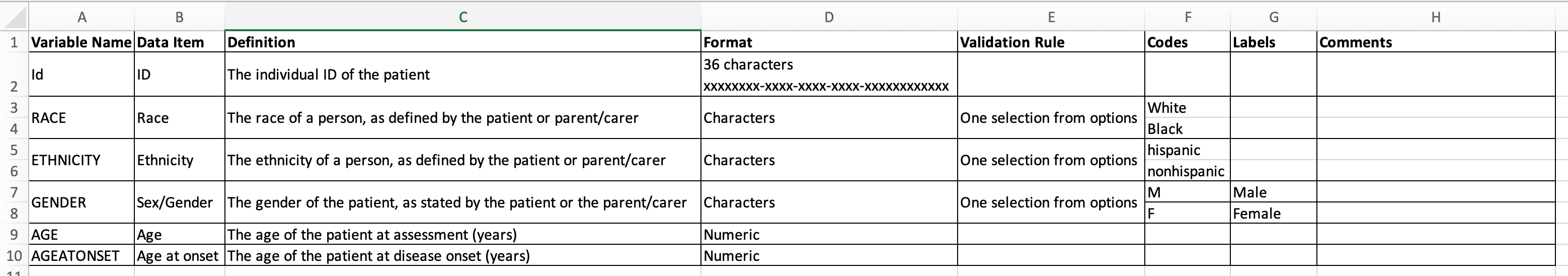Select the AGEATONSET cell
Screen dimensions: 1568x276
(x=82, y=255)
